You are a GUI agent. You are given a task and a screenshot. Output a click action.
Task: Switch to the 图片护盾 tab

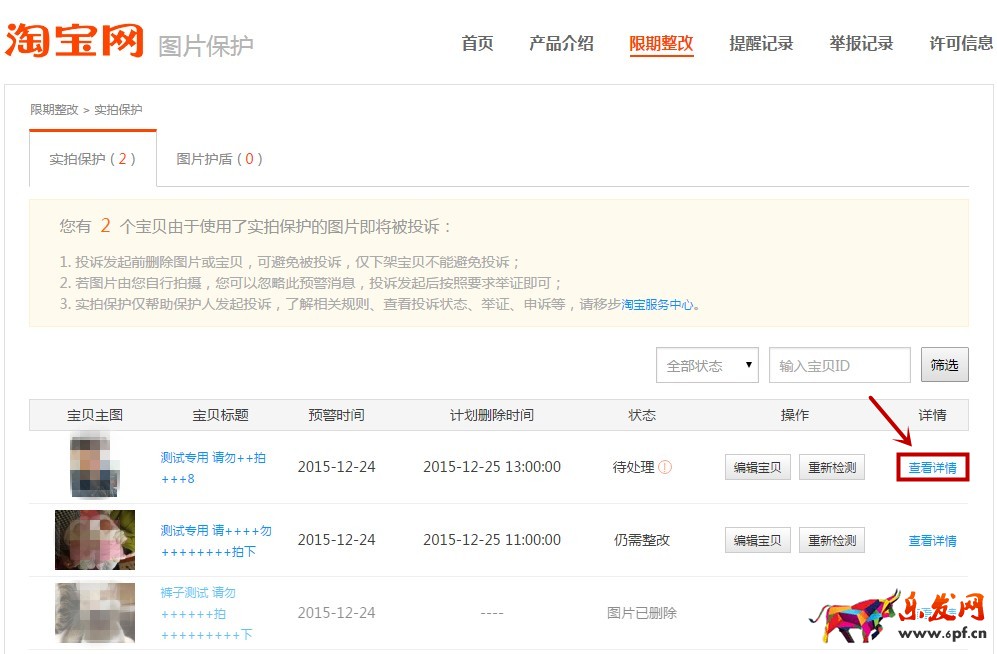coord(219,159)
